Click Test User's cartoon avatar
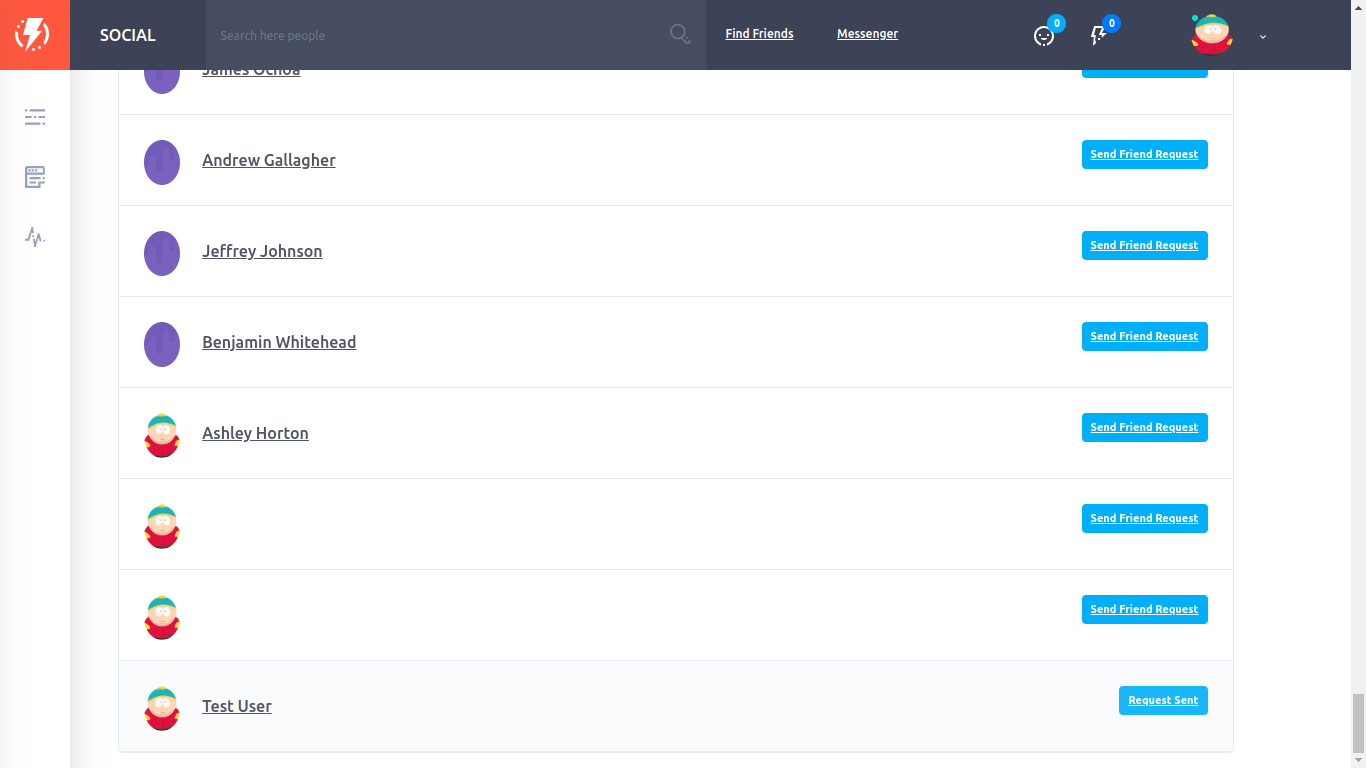This screenshot has width=1366, height=768. [162, 708]
